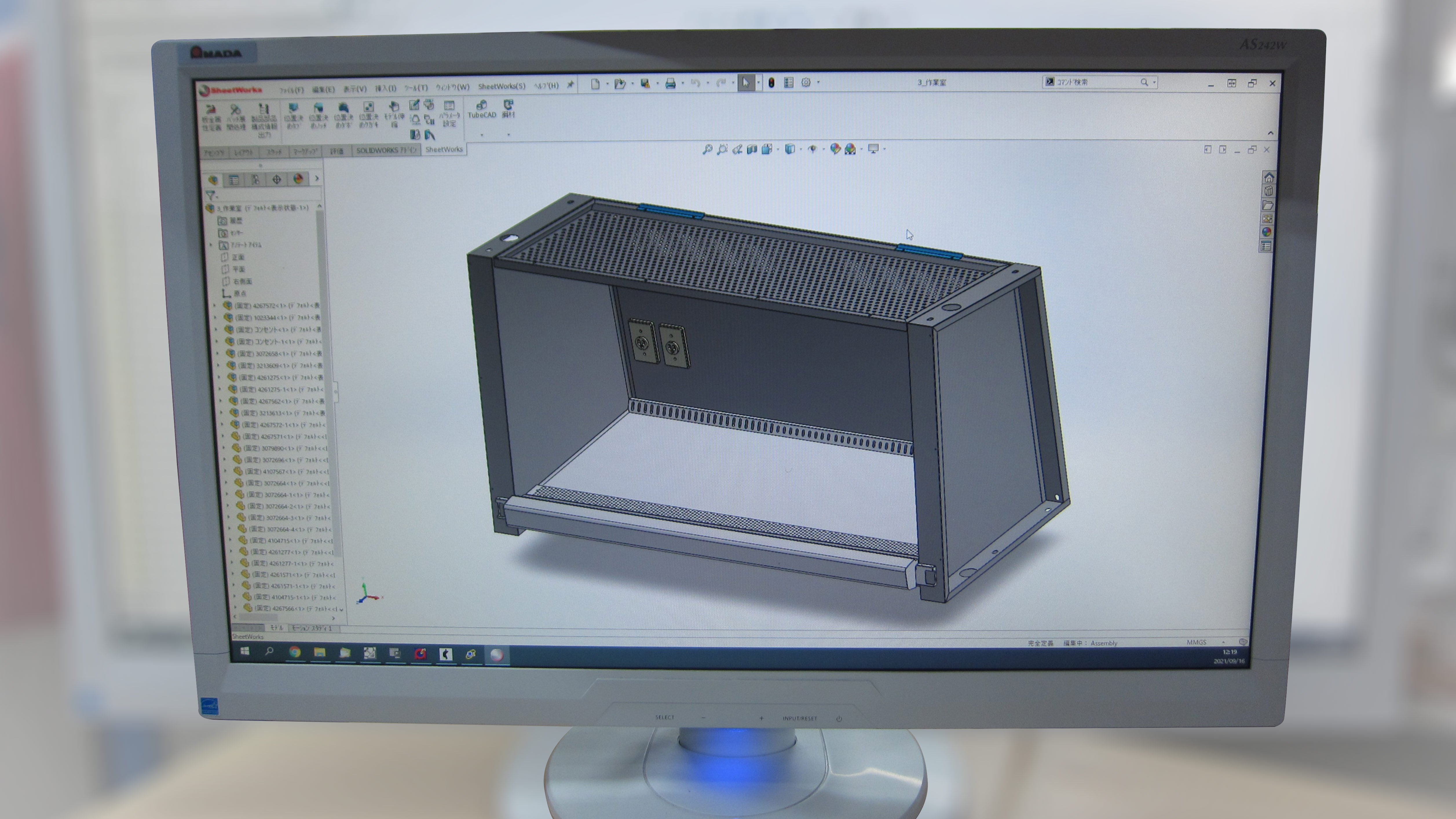Screen dimensions: 1456x819
Task: Open dropdown arrow under TubeCAD
Action: [x=482, y=135]
